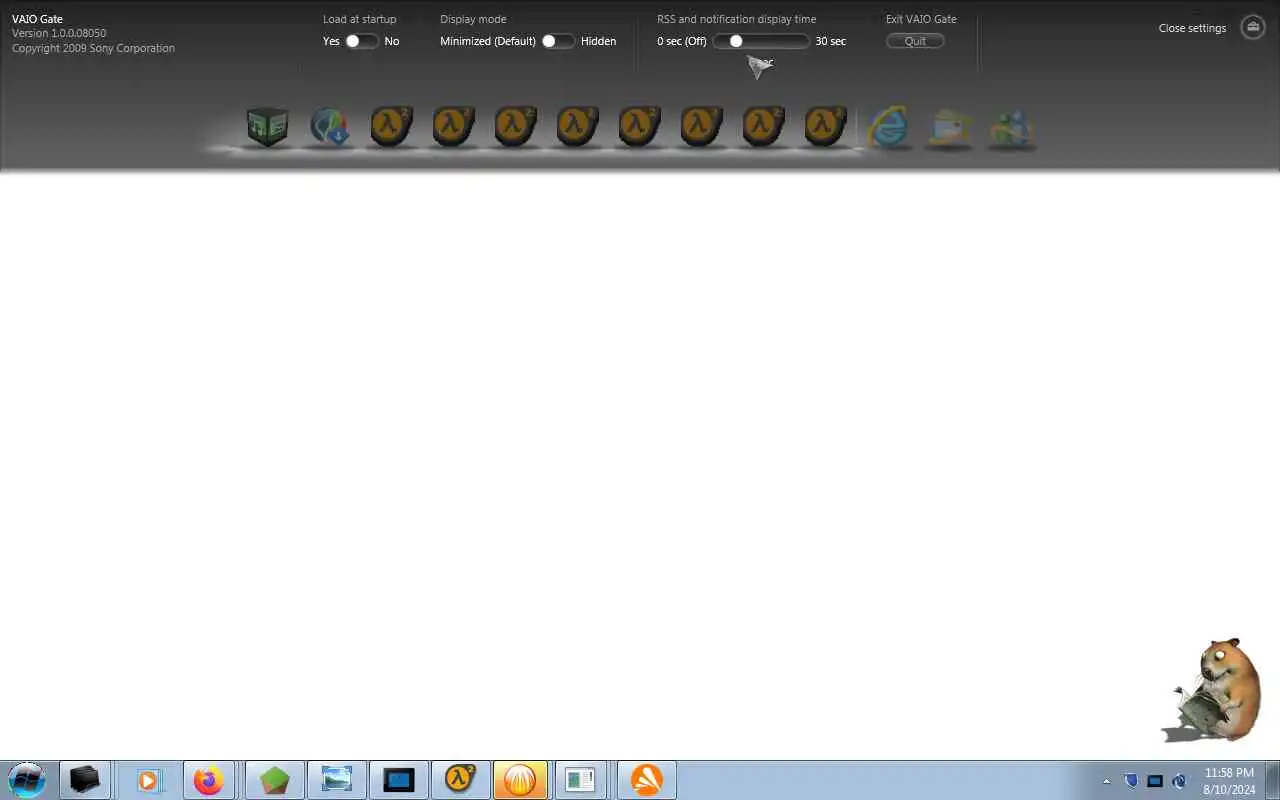1280x800 pixels.
Task: Open the landscape picture taskbar icon
Action: (337, 780)
